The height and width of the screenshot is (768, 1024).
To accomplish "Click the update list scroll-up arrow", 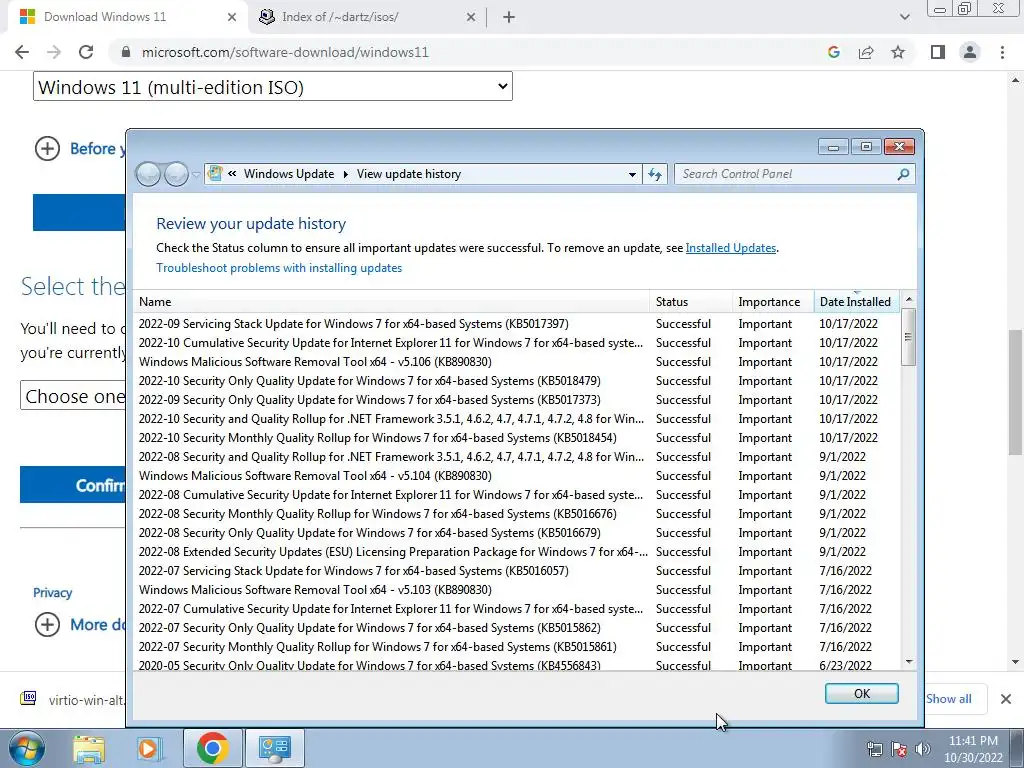I will coord(908,299).
